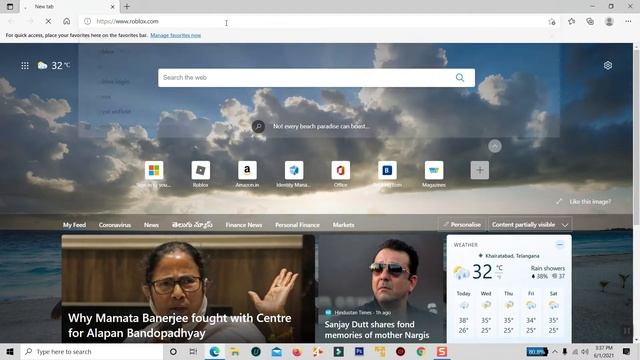
Task: Open the Photoshop icon on taskbar
Action: 359,351
